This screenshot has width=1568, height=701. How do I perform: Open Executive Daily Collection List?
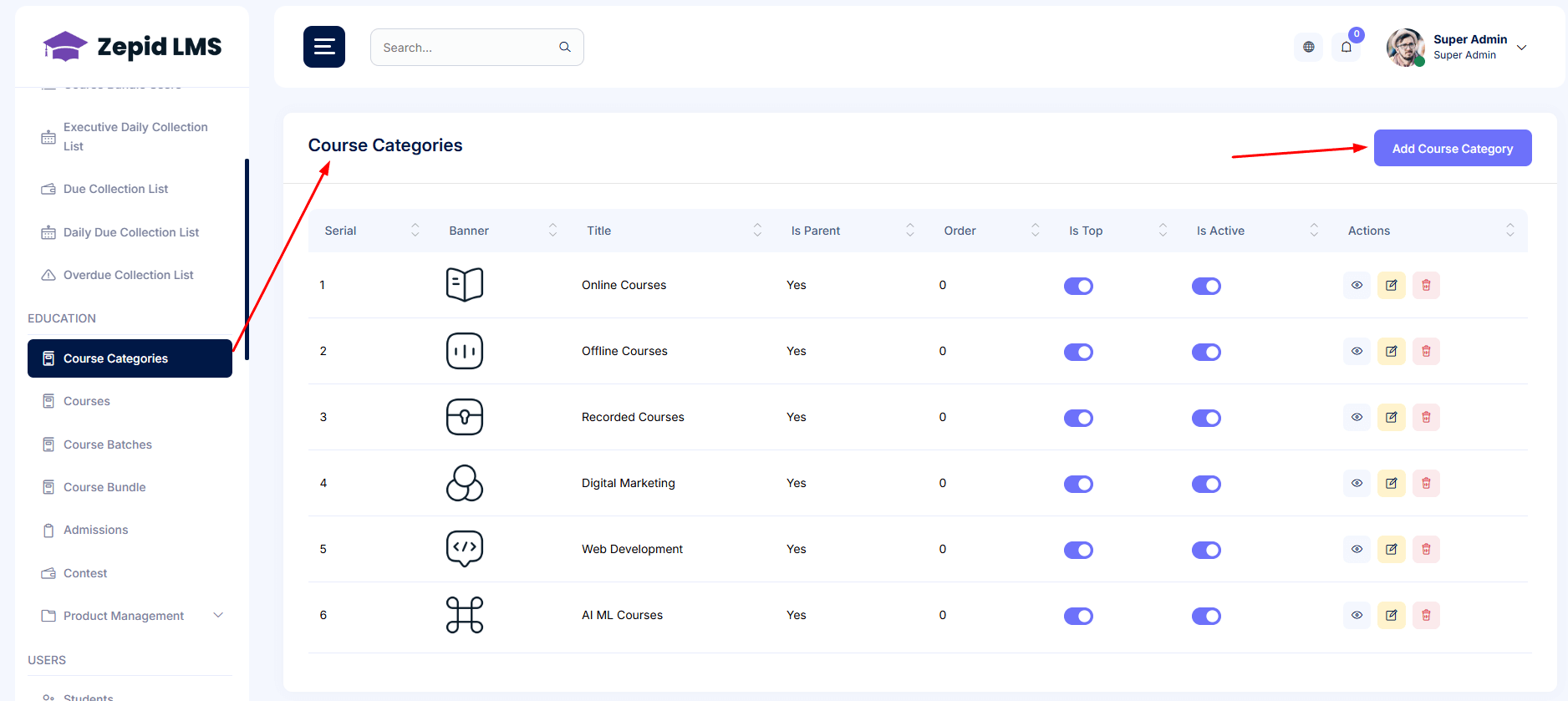pos(130,137)
